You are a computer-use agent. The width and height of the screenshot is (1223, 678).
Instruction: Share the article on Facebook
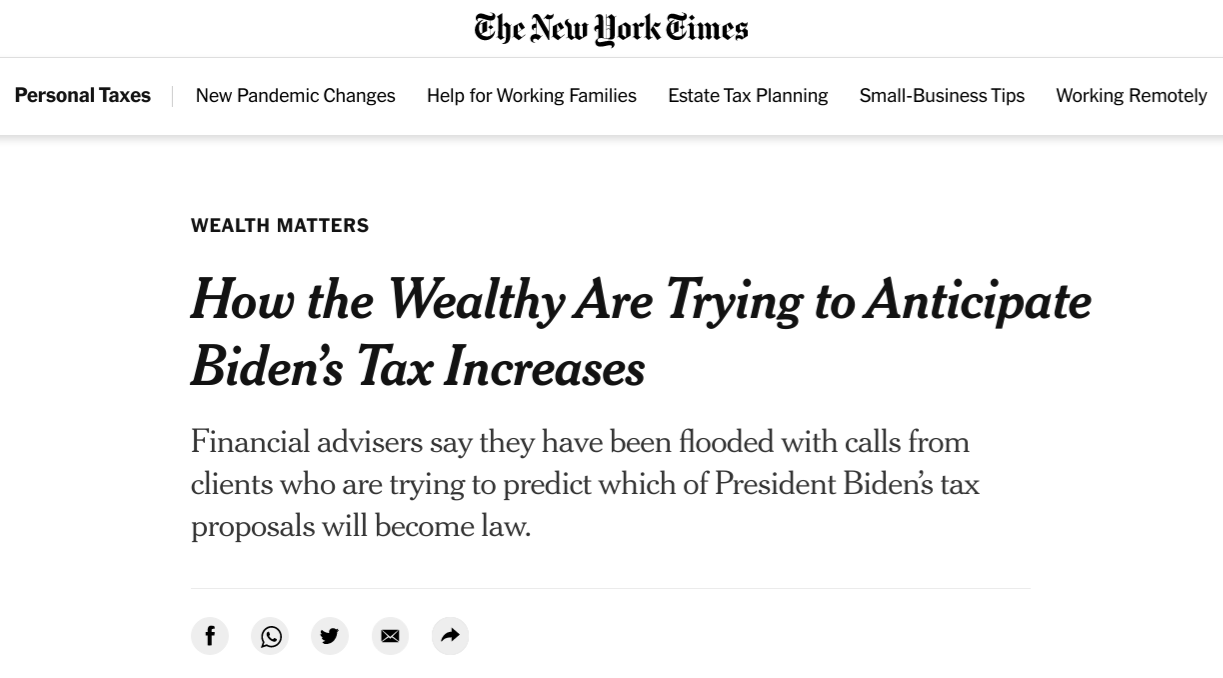(210, 636)
